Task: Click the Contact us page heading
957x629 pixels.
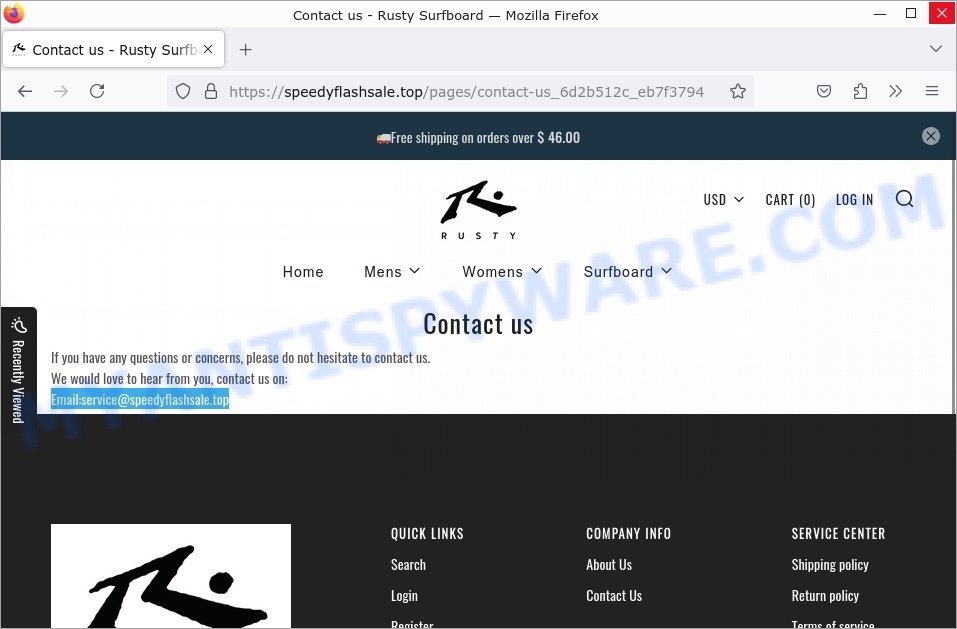Action: tap(478, 324)
